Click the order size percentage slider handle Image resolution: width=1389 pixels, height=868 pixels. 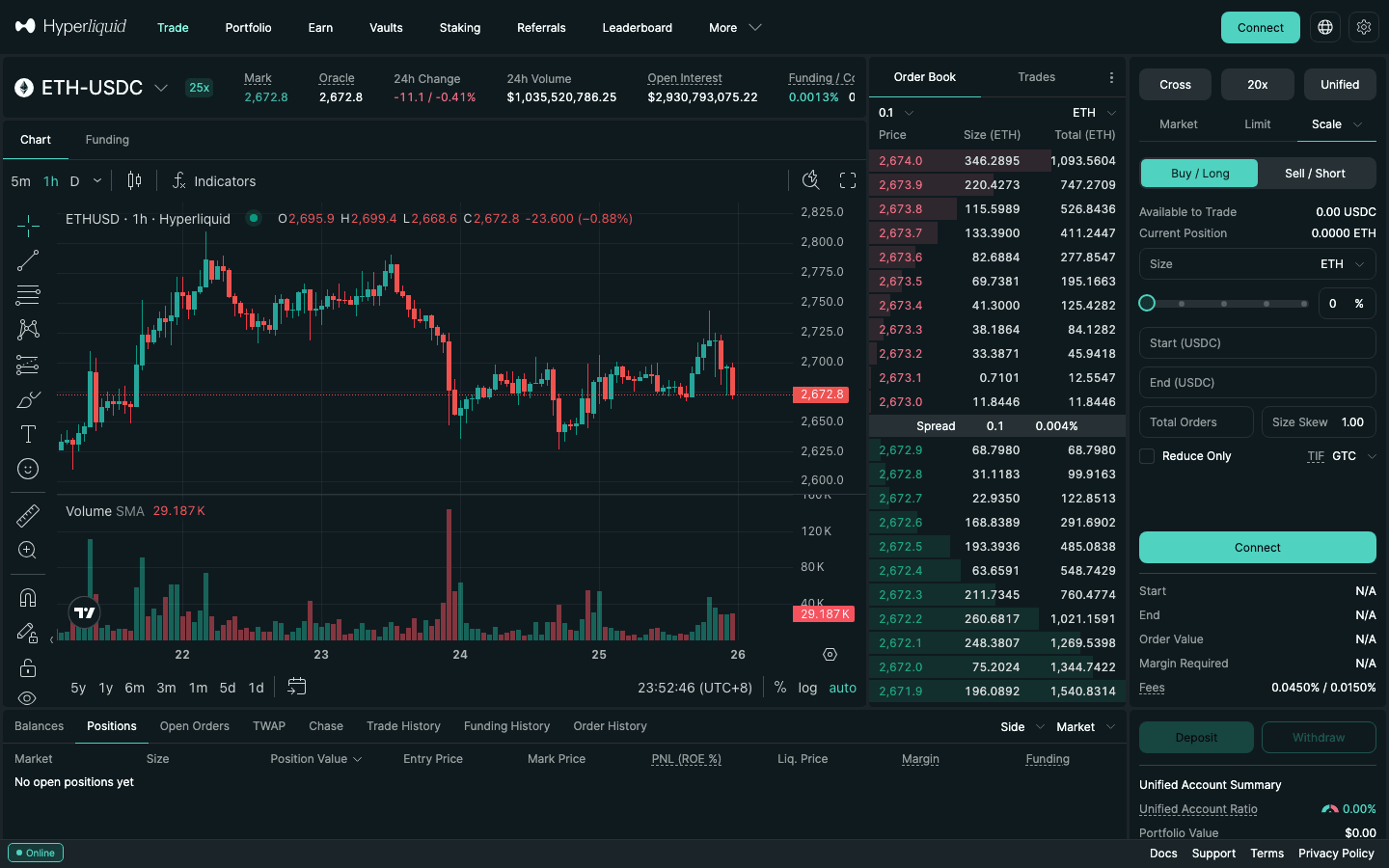(1147, 303)
